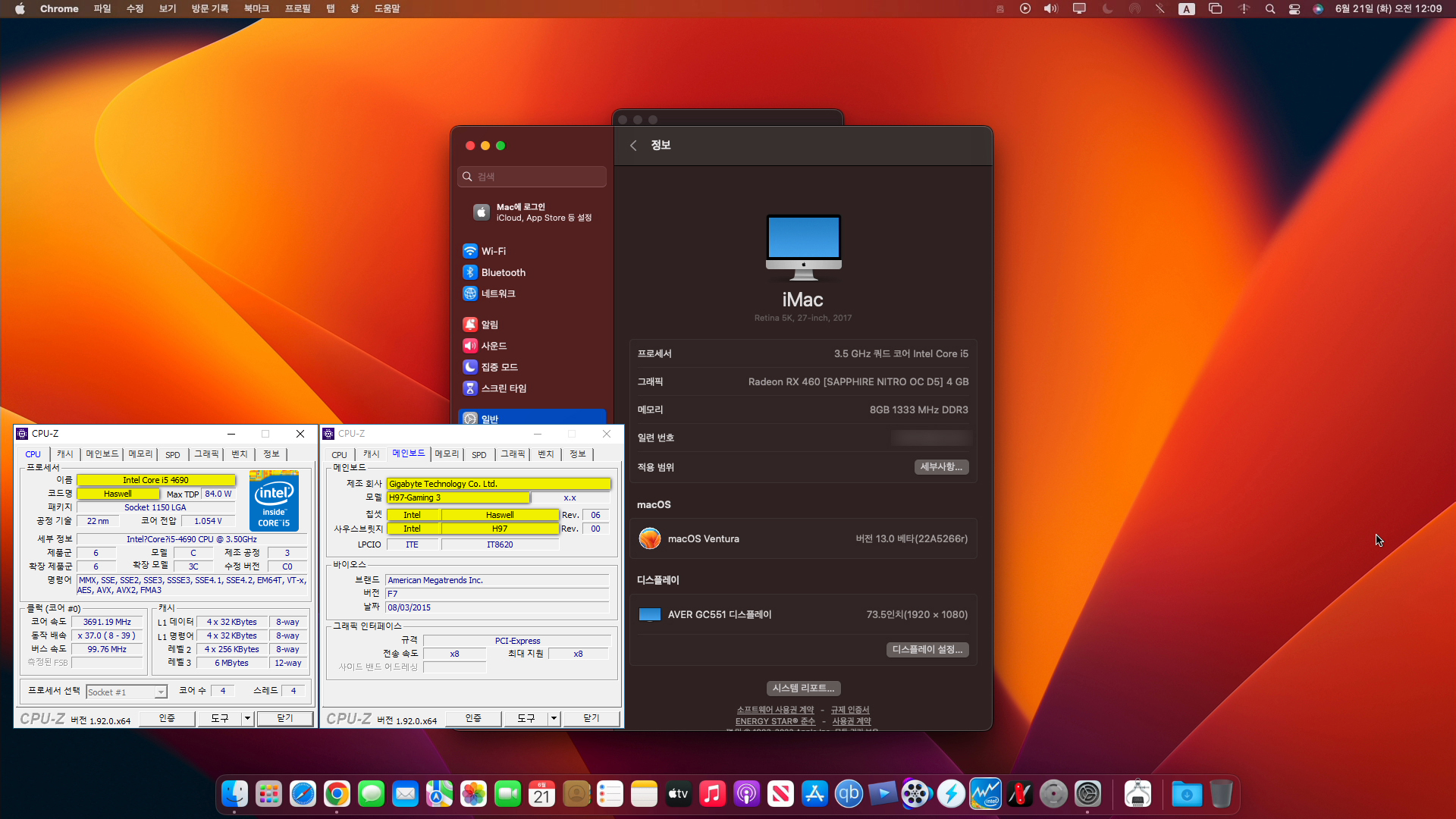The width and height of the screenshot is (1456, 819).
Task: Open Mail app from dock
Action: click(x=405, y=794)
